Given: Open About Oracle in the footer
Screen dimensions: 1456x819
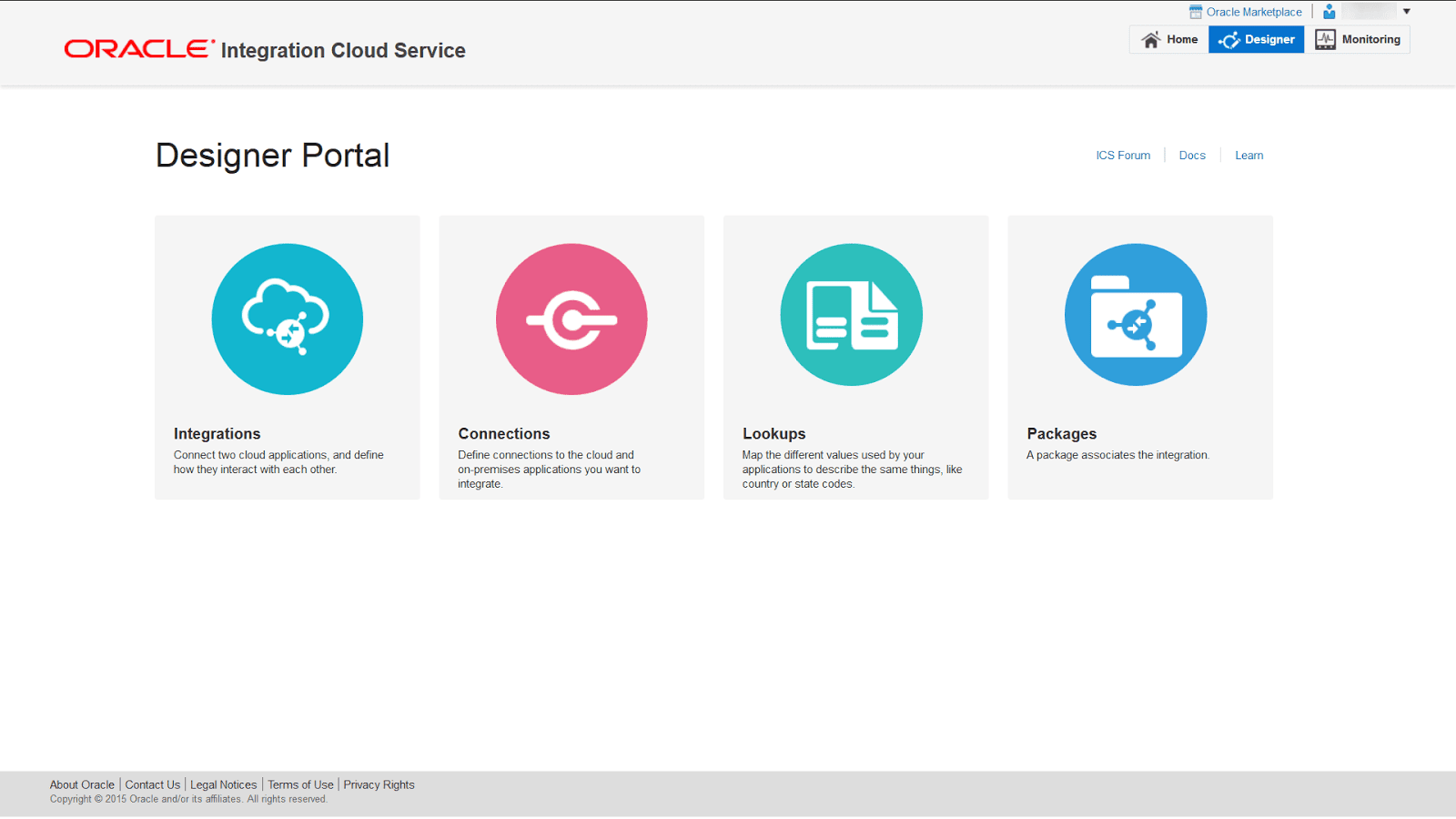Looking at the screenshot, I should 81,784.
